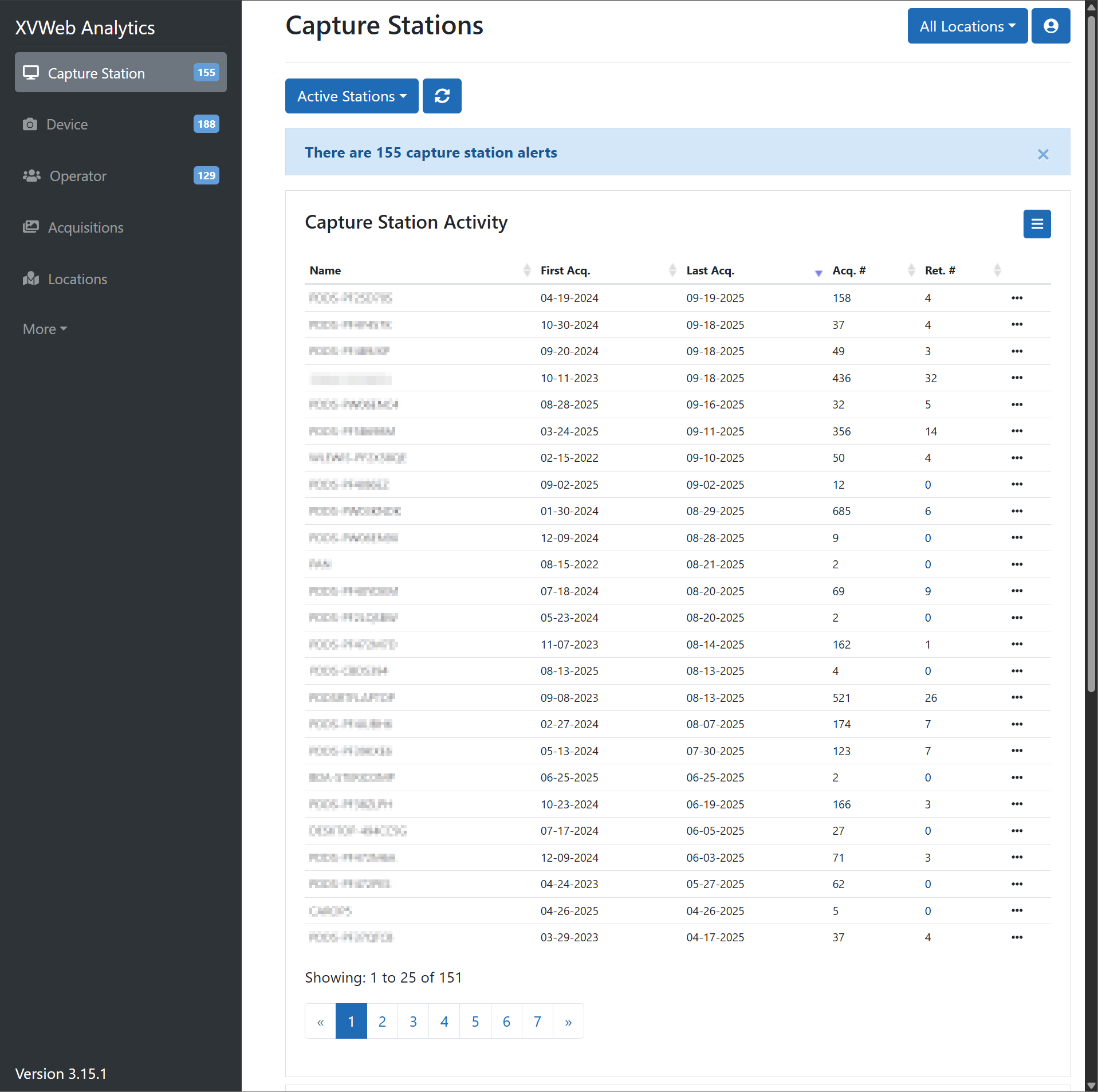The image size is (1098, 1092).
Task: Toggle sorting on the Ret. # column
Action: tap(997, 270)
